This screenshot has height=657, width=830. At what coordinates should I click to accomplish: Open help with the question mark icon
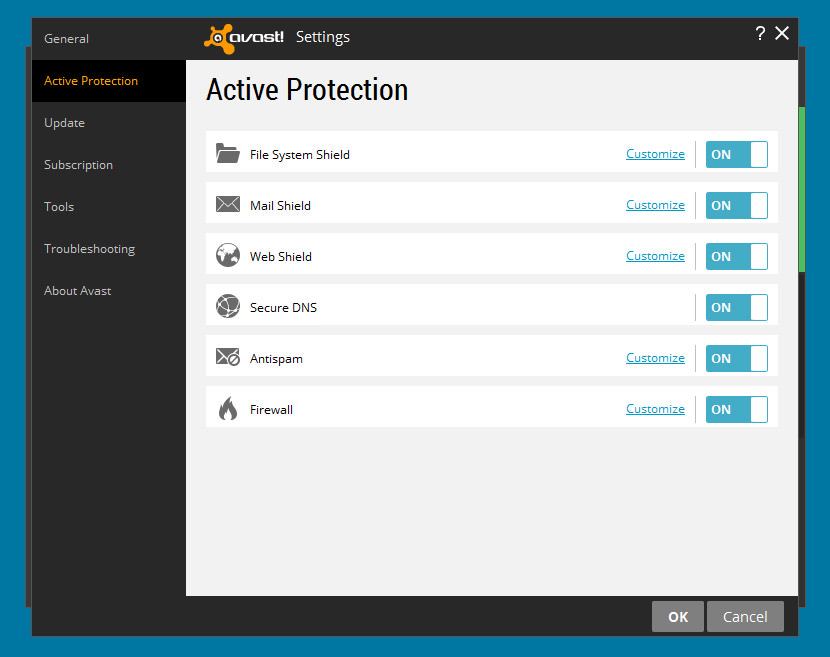(760, 34)
